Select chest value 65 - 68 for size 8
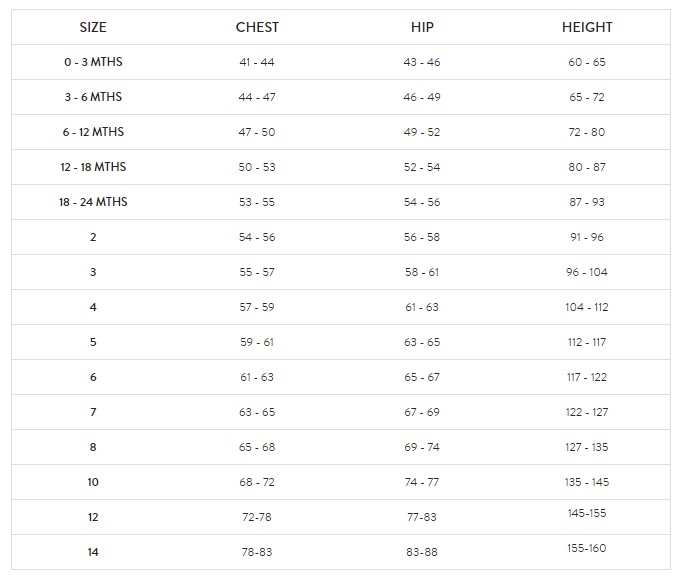The image size is (685, 583). pos(257,447)
